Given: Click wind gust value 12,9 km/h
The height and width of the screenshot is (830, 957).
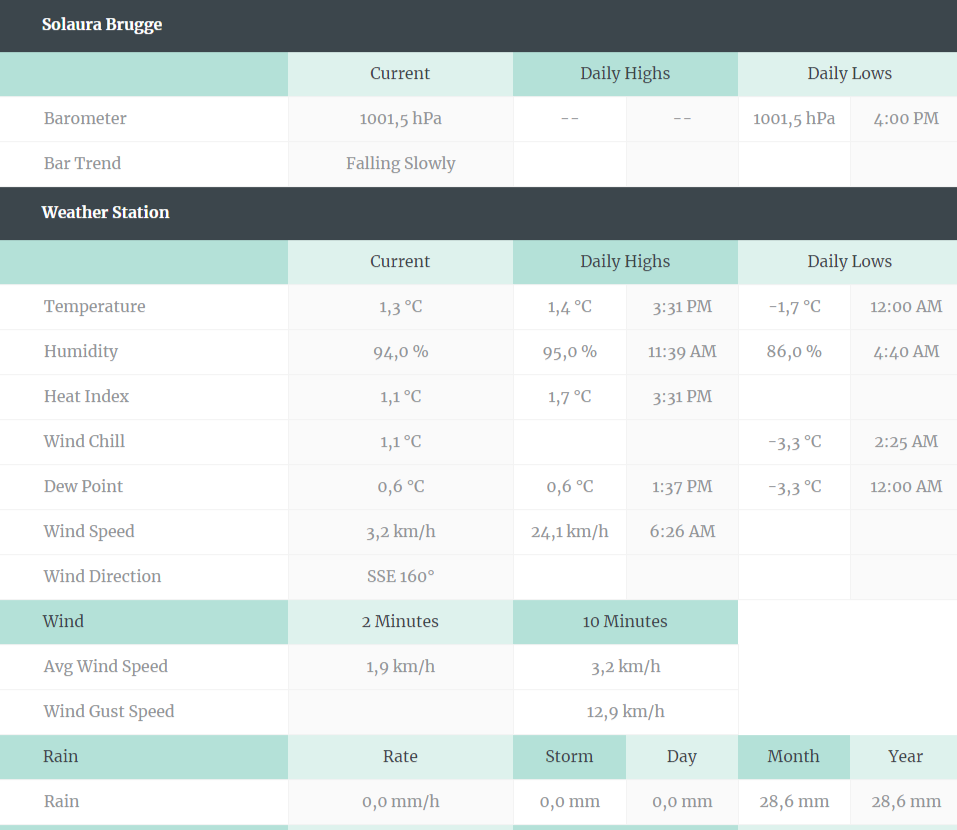Looking at the screenshot, I should point(625,712).
